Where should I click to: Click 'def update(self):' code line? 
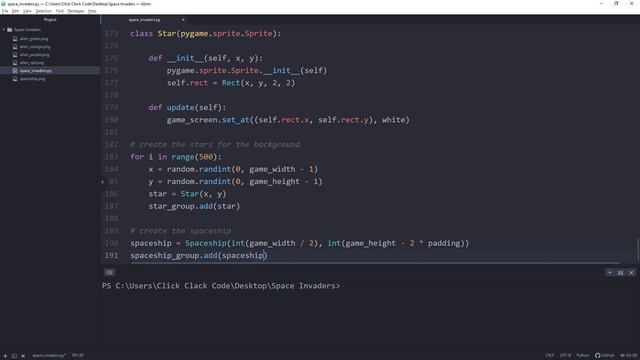(187, 107)
